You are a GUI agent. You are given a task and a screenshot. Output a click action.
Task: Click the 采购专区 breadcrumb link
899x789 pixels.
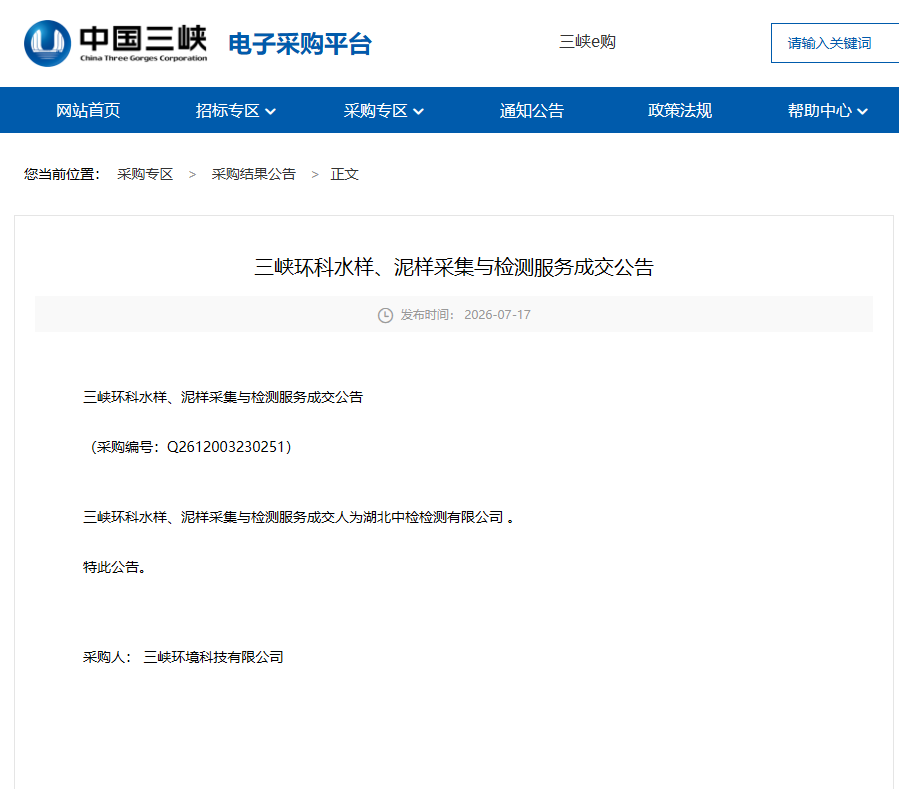(x=145, y=174)
